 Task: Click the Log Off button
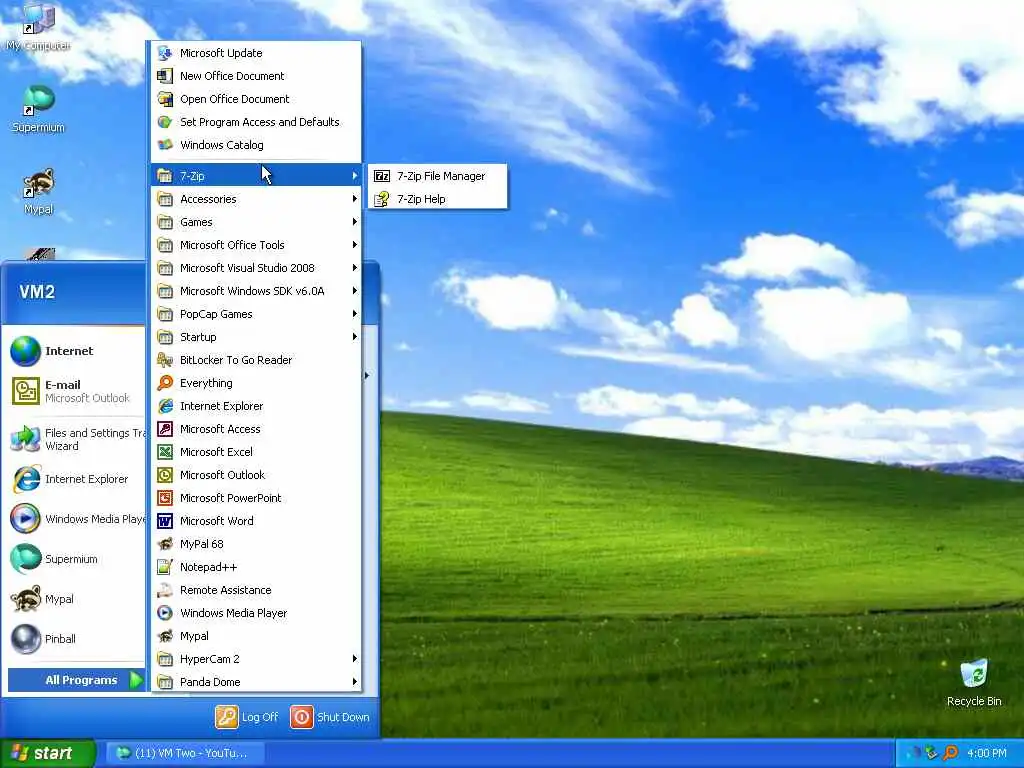247,716
